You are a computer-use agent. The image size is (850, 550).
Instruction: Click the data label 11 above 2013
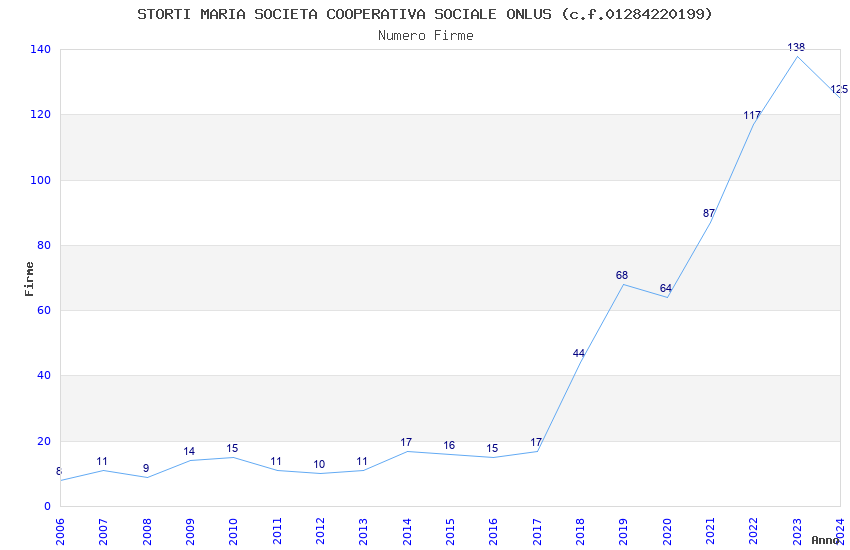click(x=362, y=462)
